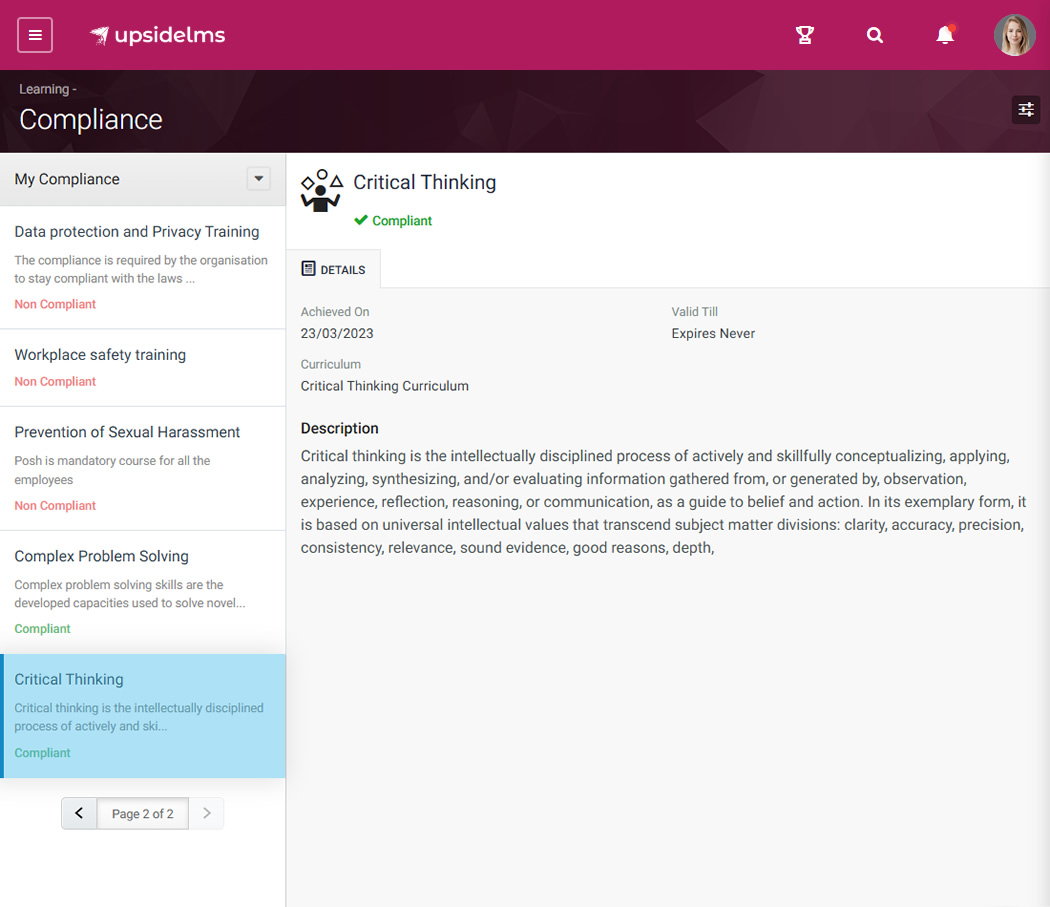1050x907 pixels.
Task: Click the Description heading
Action: point(340,428)
